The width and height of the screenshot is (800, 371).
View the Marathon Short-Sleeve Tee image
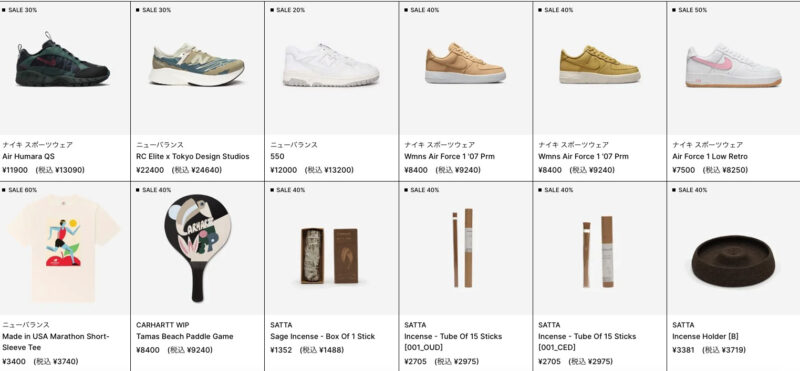point(64,248)
